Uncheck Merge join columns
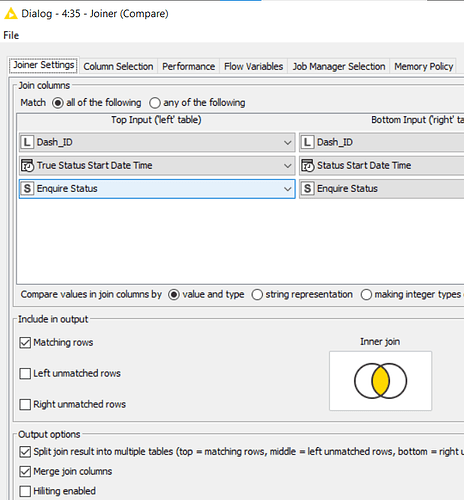Viewport: 464px width, 500px height. click(25, 471)
